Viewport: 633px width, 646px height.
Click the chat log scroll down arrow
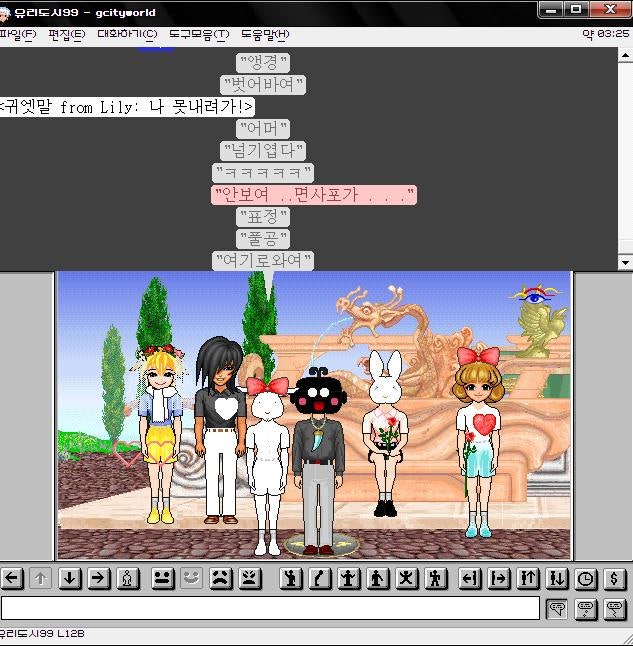pyautogui.click(x=625, y=262)
